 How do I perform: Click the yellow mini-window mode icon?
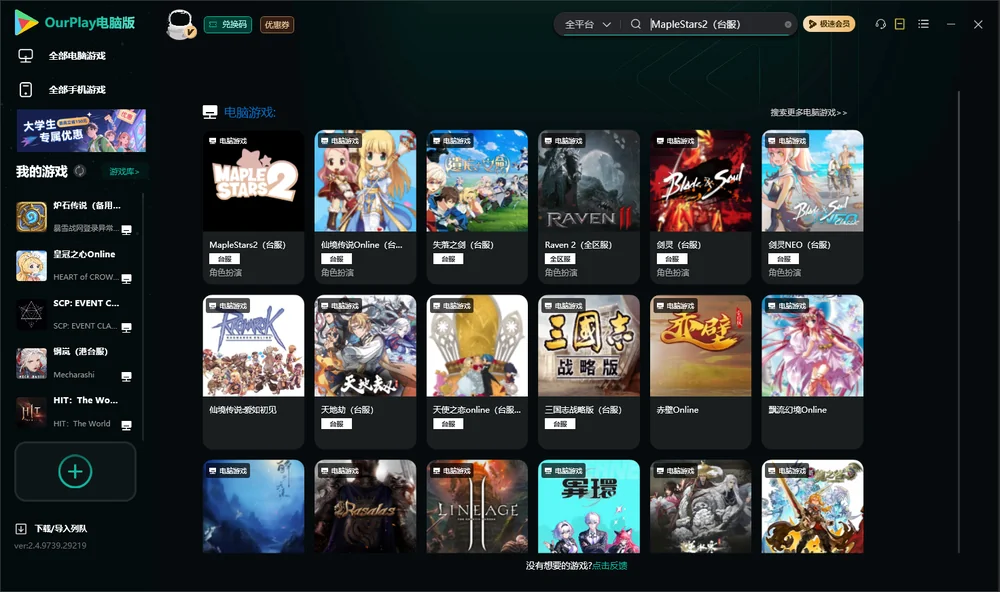click(x=899, y=24)
